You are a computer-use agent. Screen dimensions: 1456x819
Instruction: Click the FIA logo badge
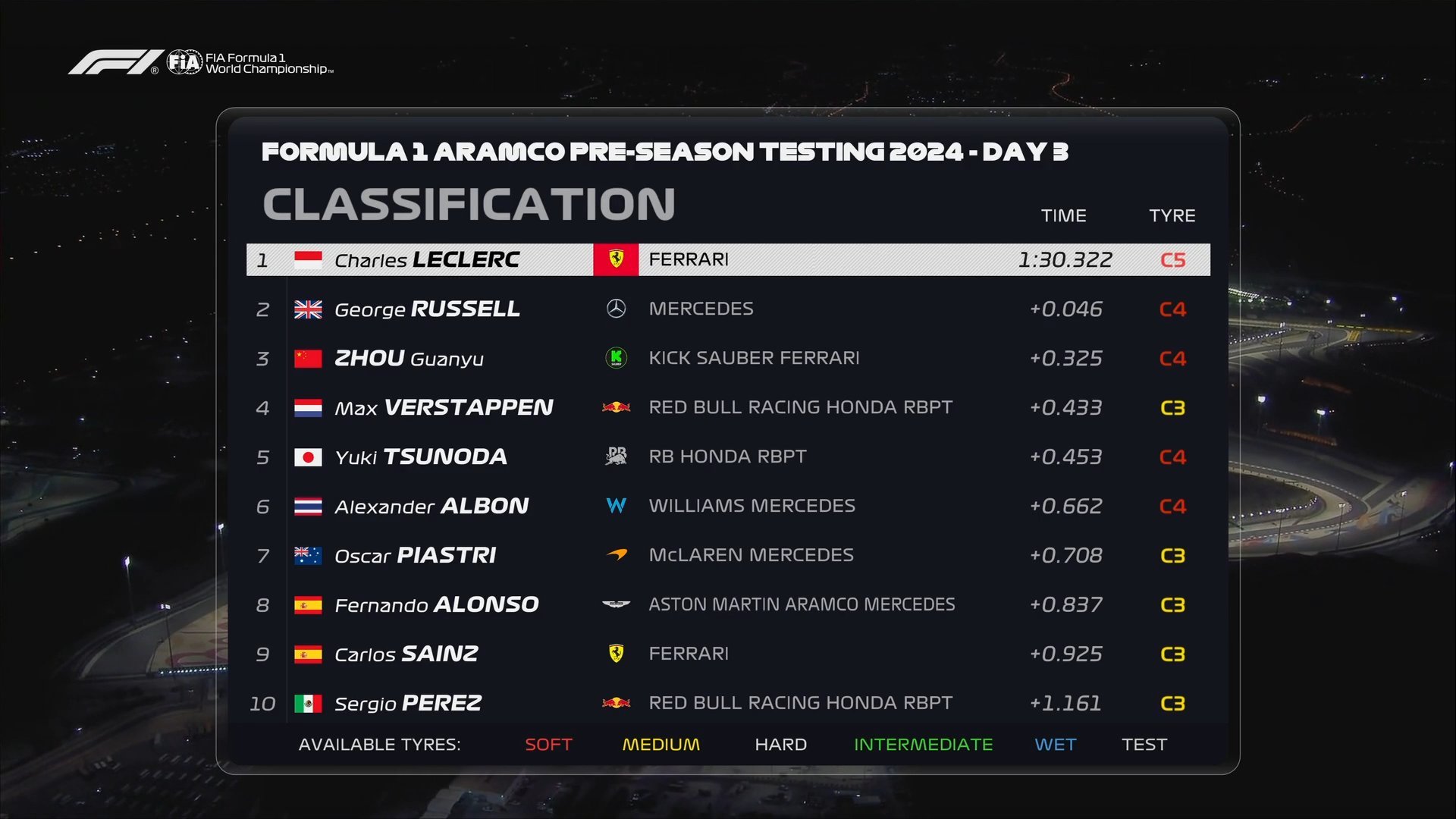click(x=184, y=62)
